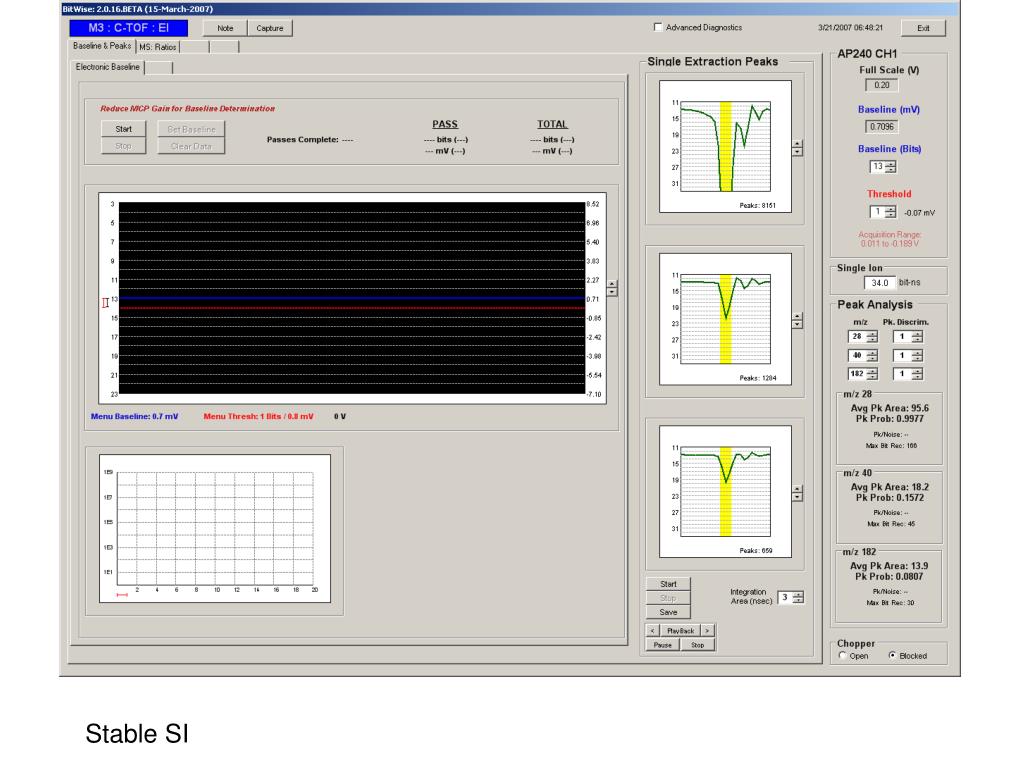Click the Set Baseline button
1024x768 pixels.
[x=191, y=129]
